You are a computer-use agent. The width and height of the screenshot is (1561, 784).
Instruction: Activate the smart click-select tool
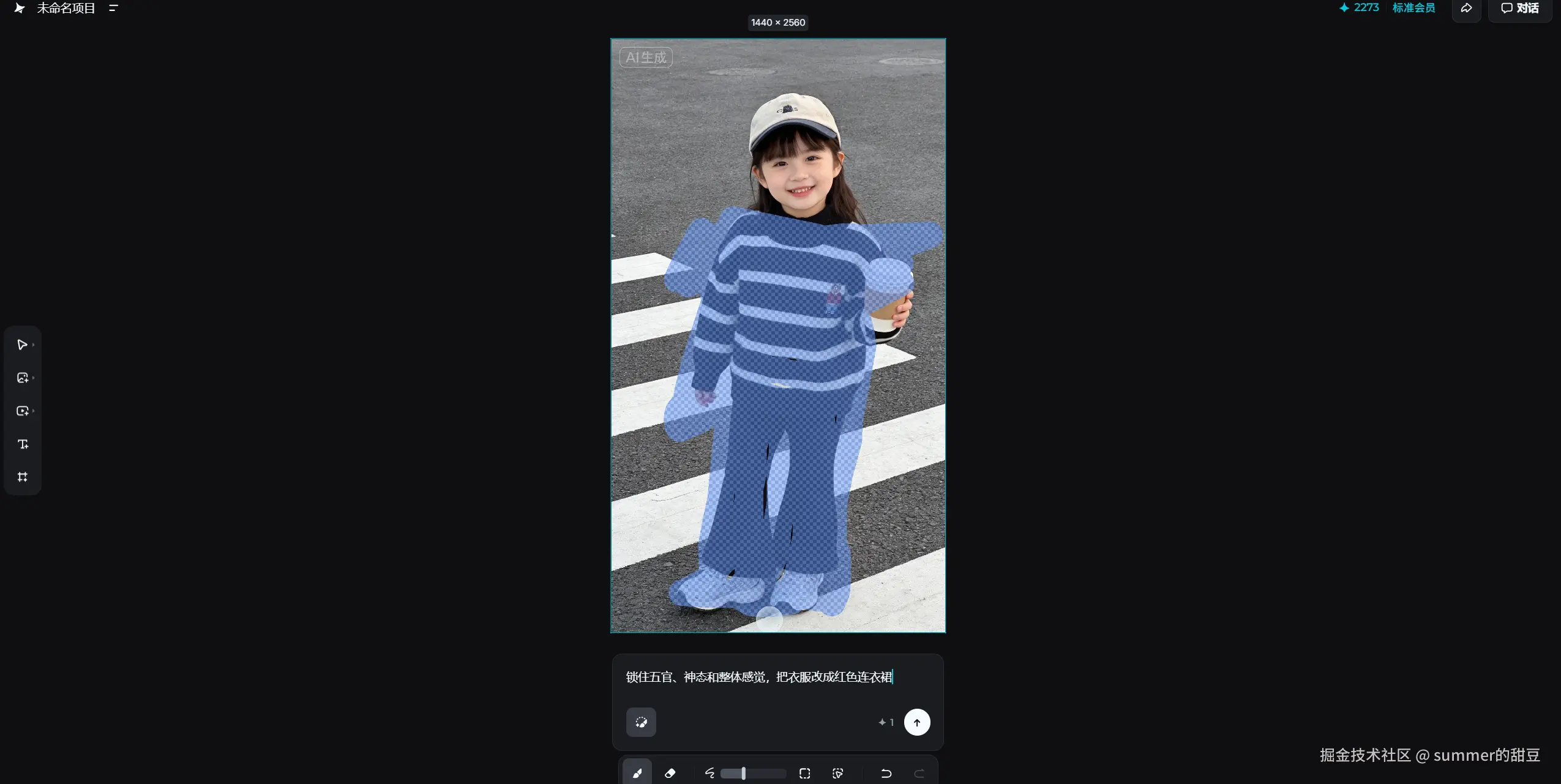coord(838,773)
